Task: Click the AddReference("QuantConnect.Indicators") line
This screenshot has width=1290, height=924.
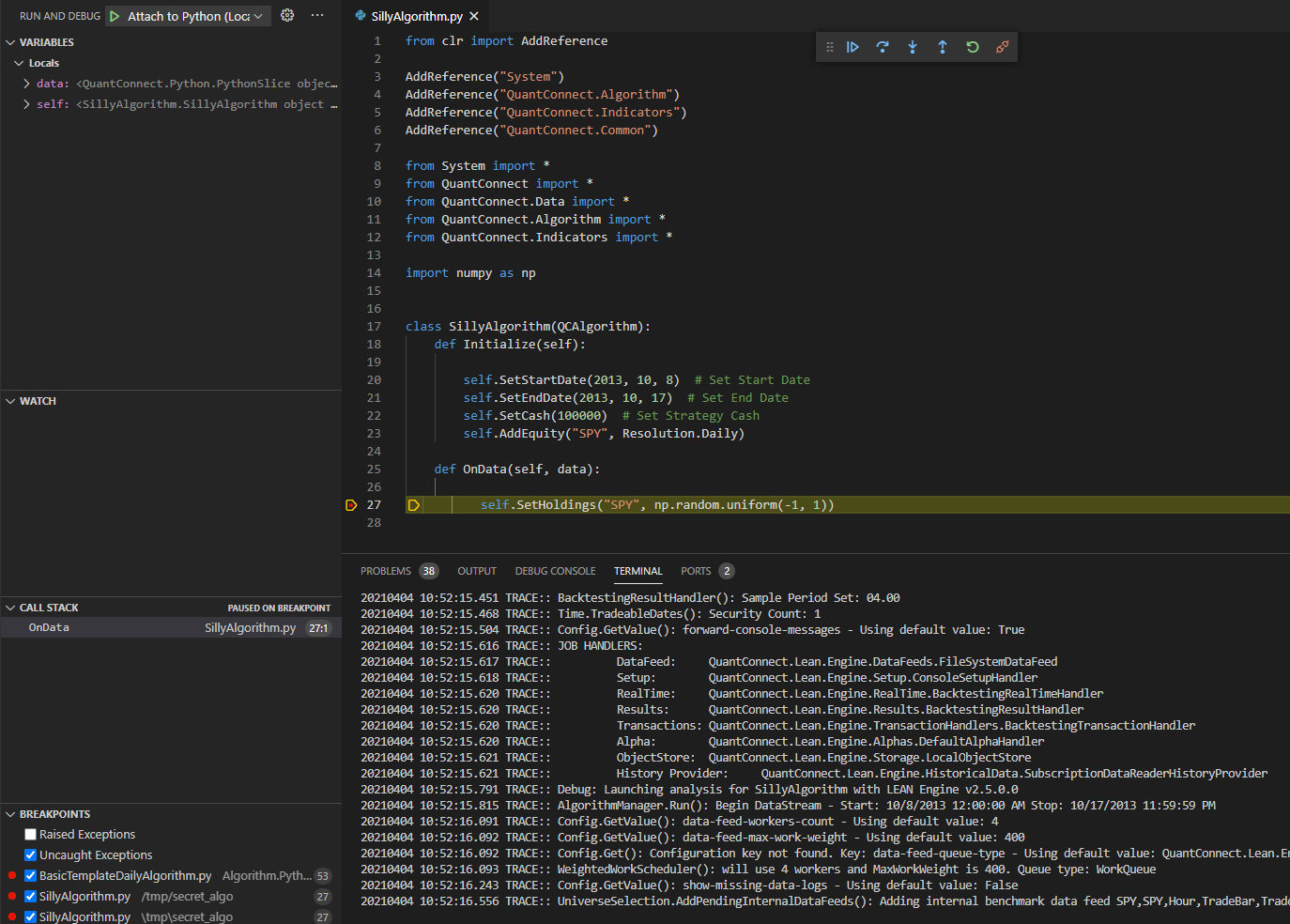Action: pyautogui.click(x=546, y=113)
